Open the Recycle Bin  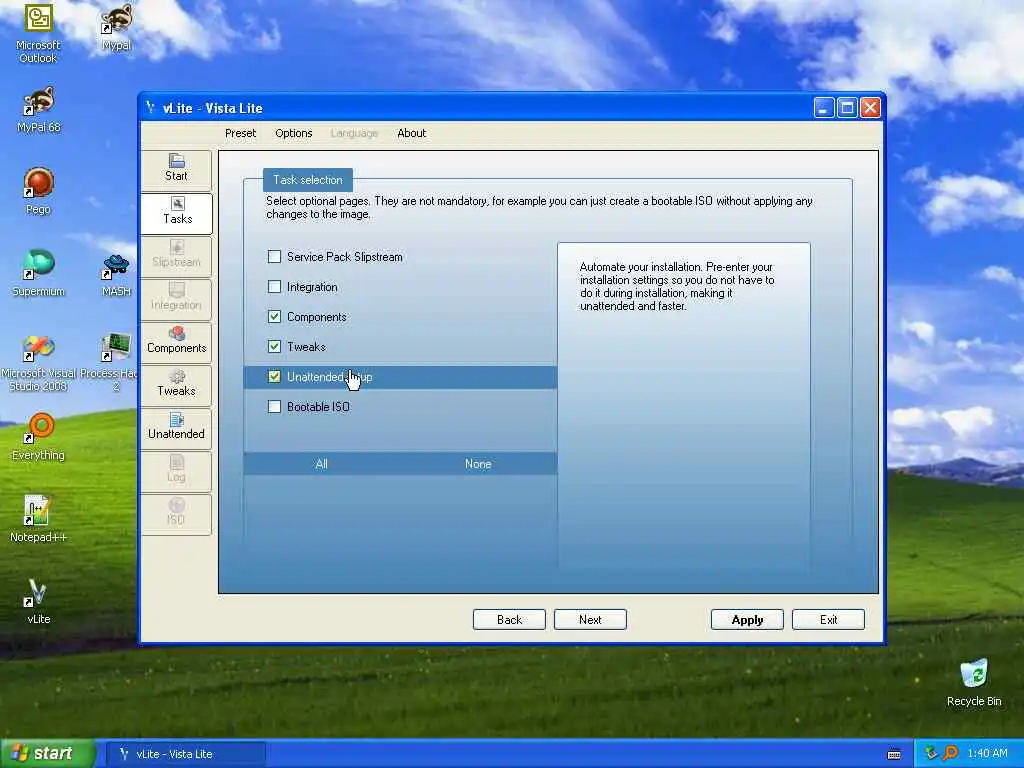[x=974, y=683]
